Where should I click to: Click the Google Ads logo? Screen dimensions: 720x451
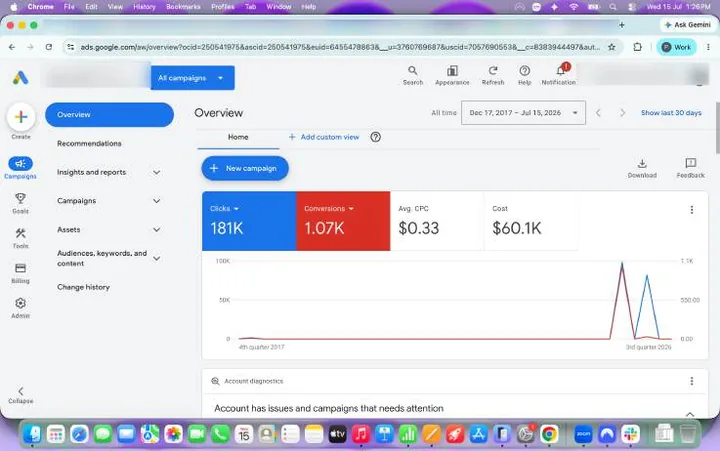[x=20, y=78]
